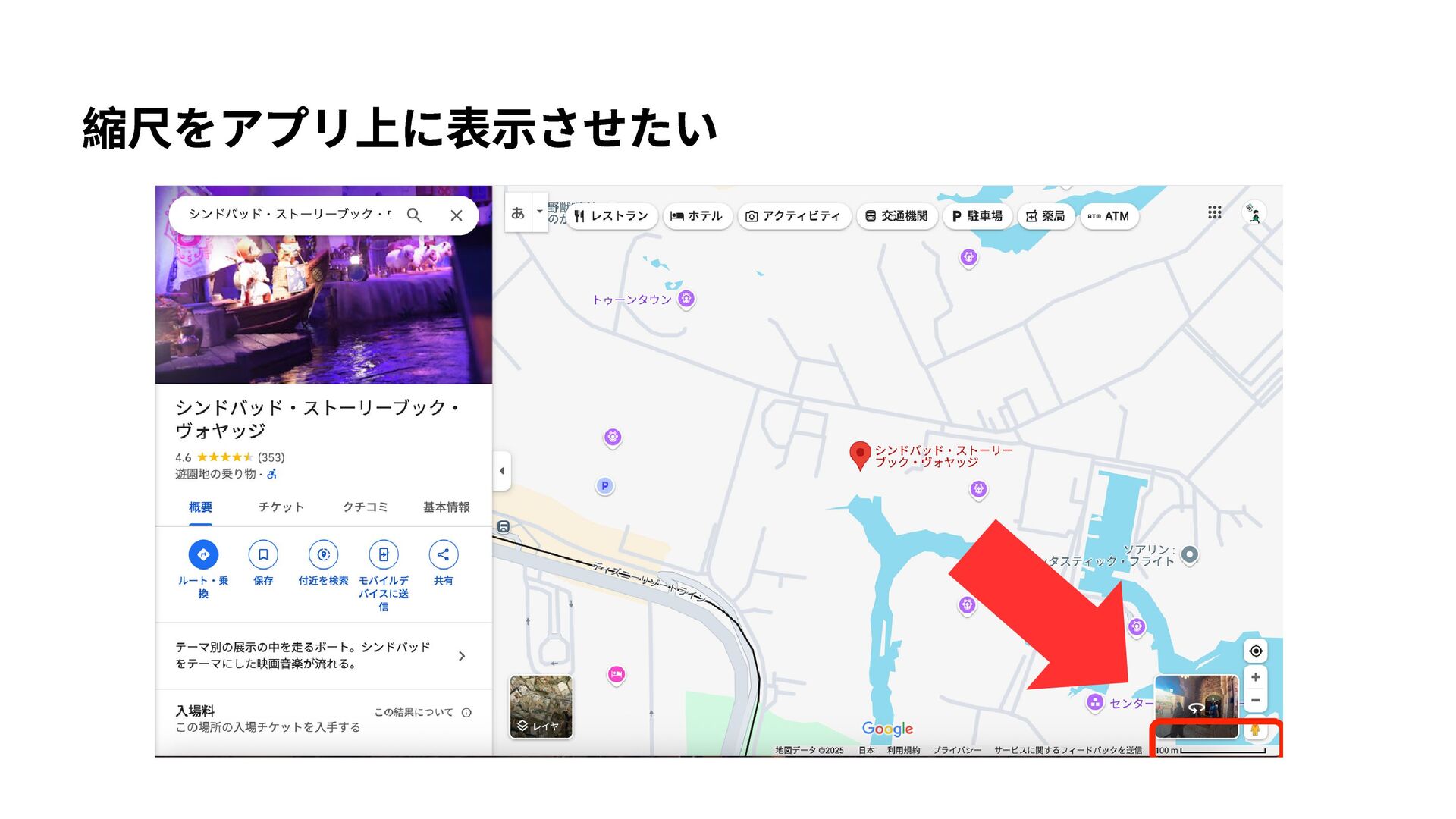Click the 保存 bookmark icon
The image size is (1456, 819).
click(263, 554)
